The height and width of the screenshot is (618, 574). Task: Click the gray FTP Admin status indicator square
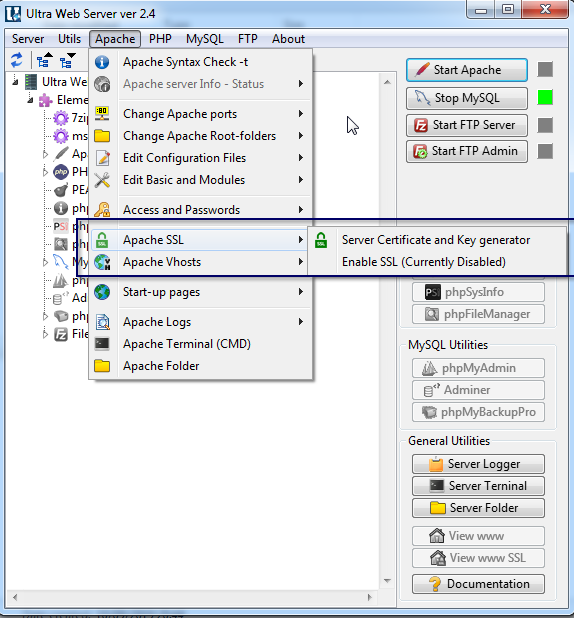(545, 151)
